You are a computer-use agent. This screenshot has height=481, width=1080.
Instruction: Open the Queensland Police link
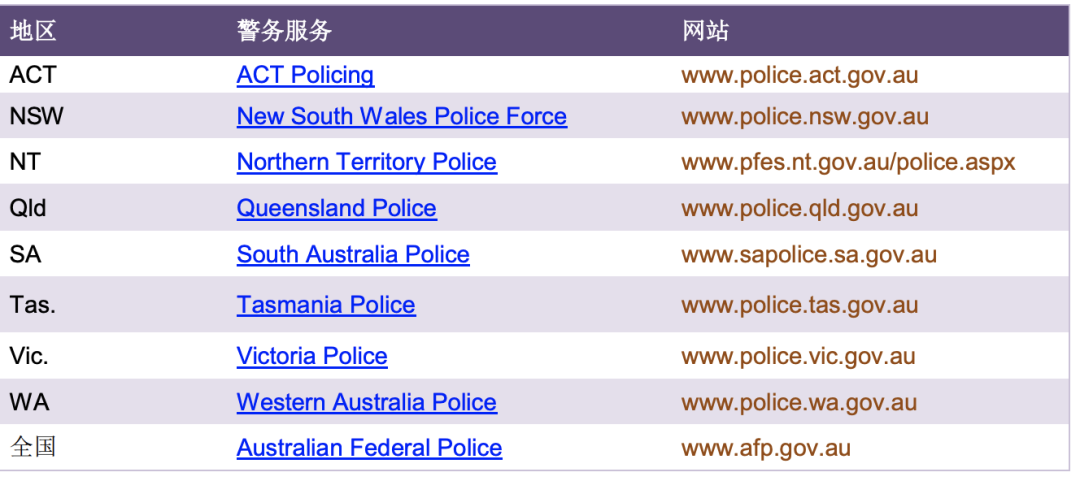click(x=336, y=208)
